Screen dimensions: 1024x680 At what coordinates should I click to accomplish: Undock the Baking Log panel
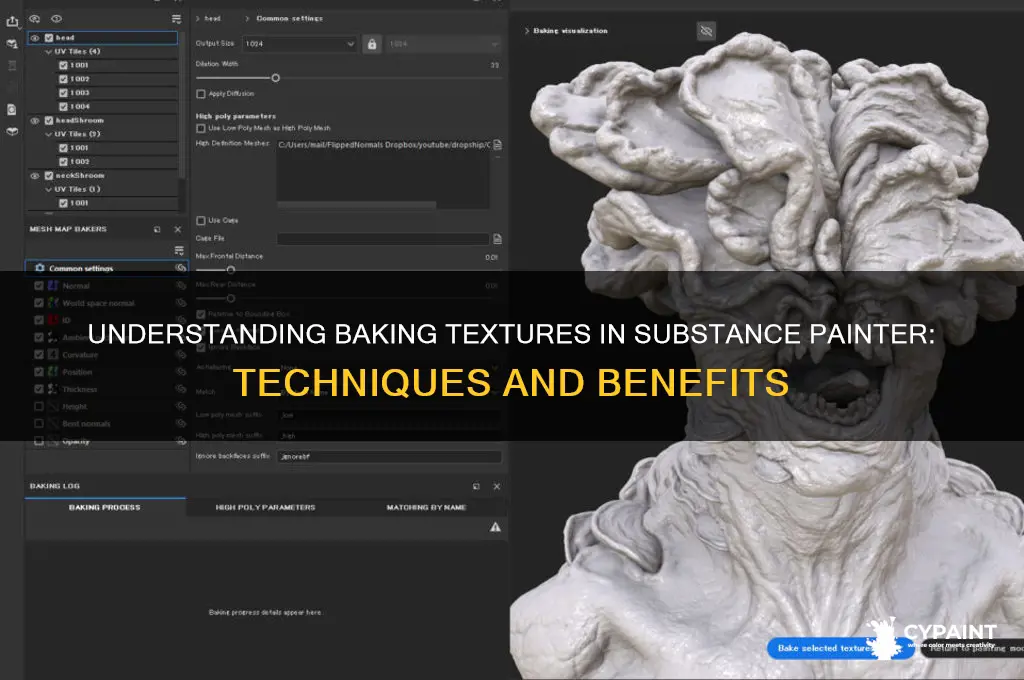(x=476, y=487)
